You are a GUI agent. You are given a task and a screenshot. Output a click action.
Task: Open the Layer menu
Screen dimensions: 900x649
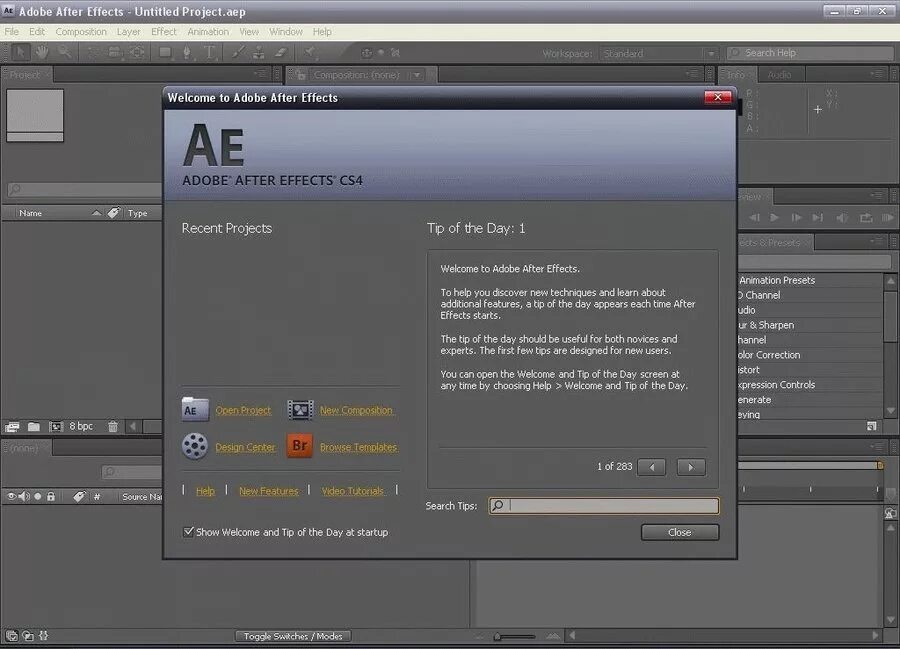tap(129, 32)
